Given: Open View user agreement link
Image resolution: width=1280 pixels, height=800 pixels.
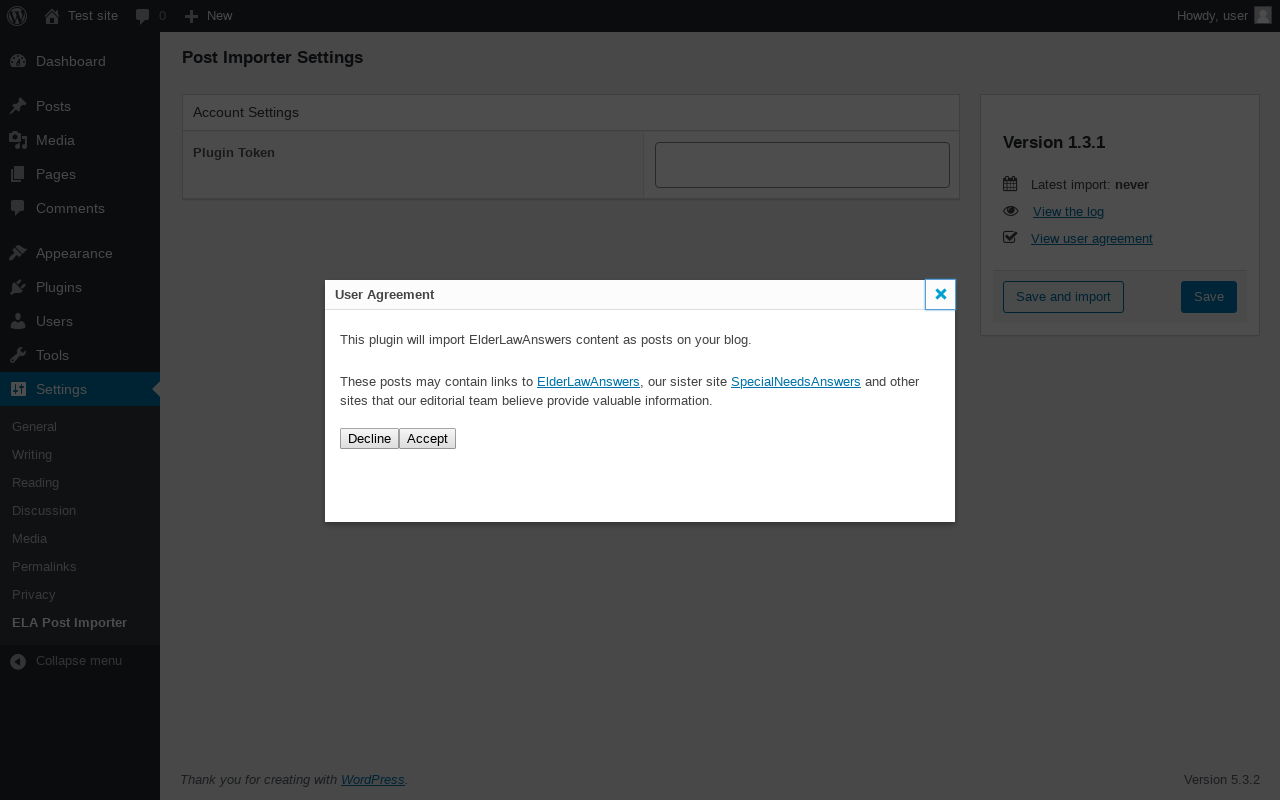Looking at the screenshot, I should (1092, 238).
